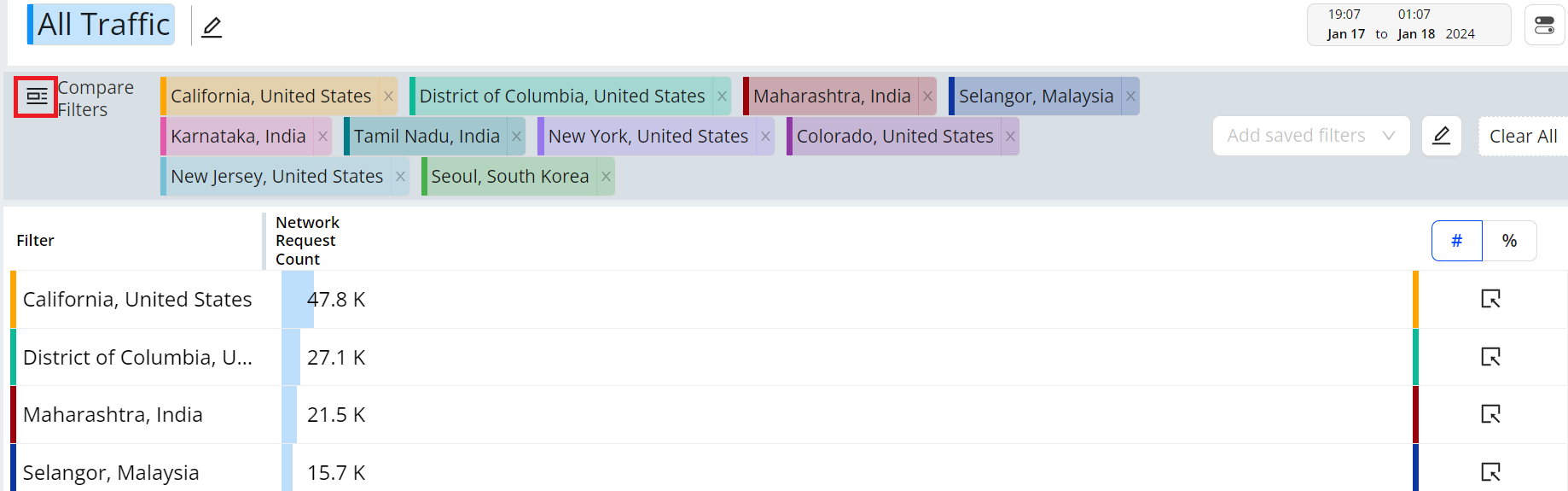1568x491 pixels.
Task: Click the California row orange color bar
Action: [14, 299]
